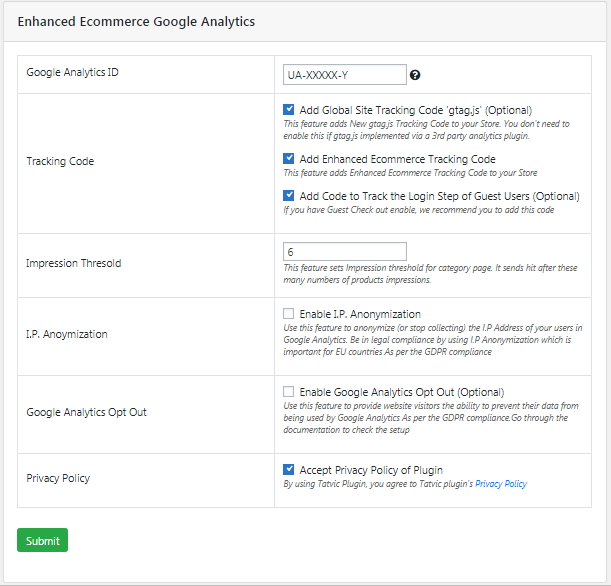Click the Impression Threshold number field
This screenshot has height=586, width=611.
coord(345,251)
